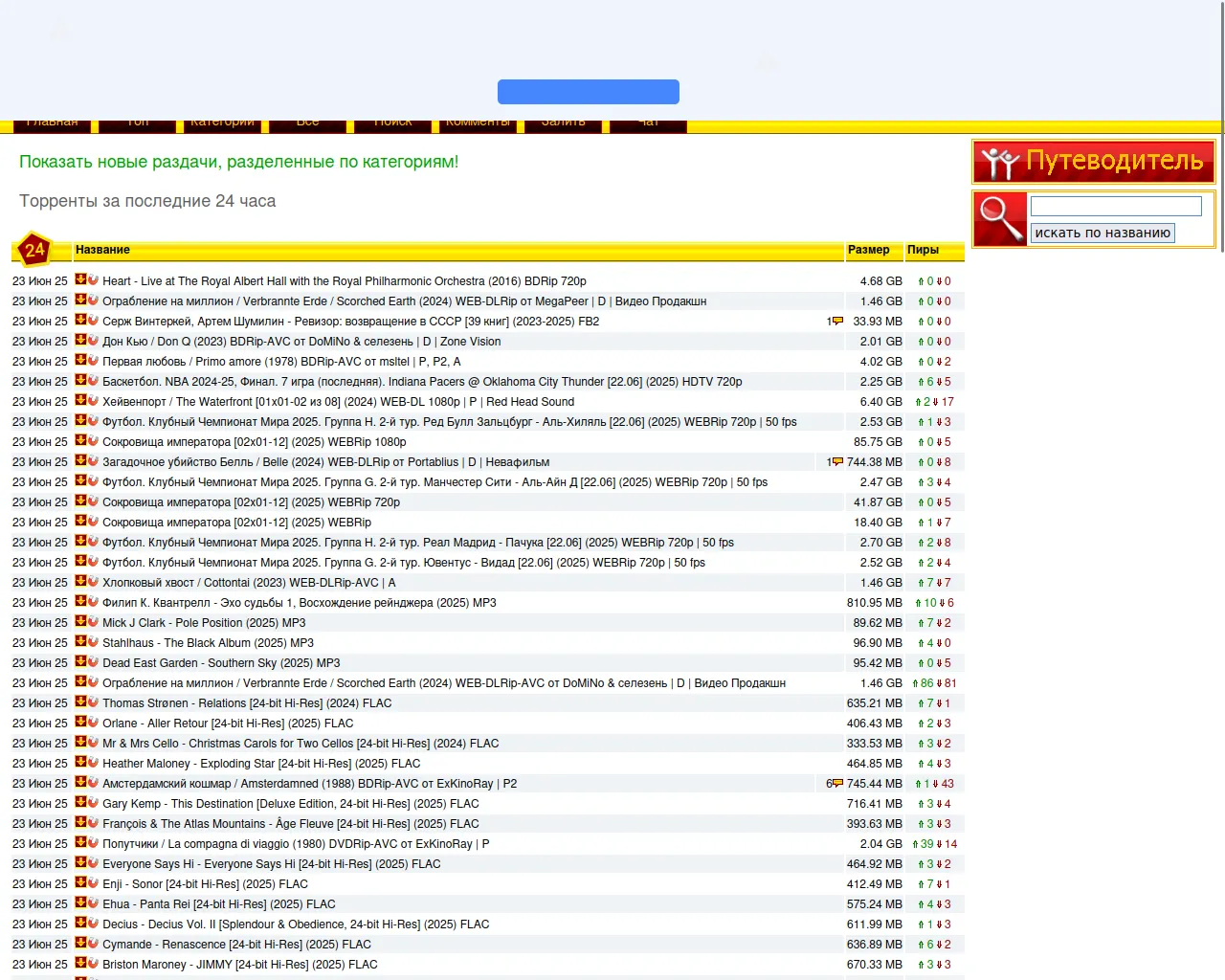Download torrent file for Попутчики DVDRip
The height and width of the screenshot is (980, 1225).
click(x=80, y=843)
